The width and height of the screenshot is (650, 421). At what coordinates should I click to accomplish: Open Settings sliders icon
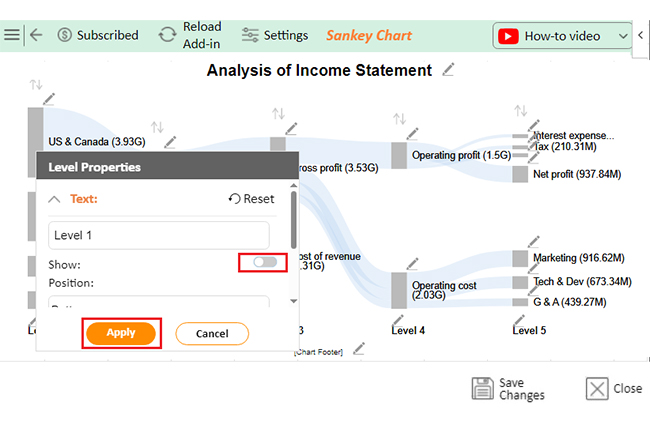click(x=250, y=35)
